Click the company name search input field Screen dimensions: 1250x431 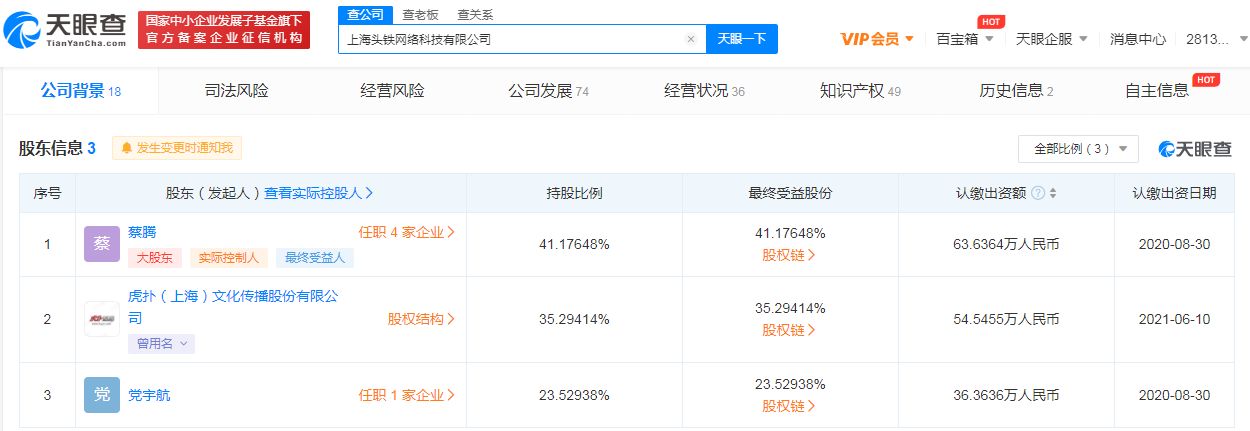(x=510, y=39)
